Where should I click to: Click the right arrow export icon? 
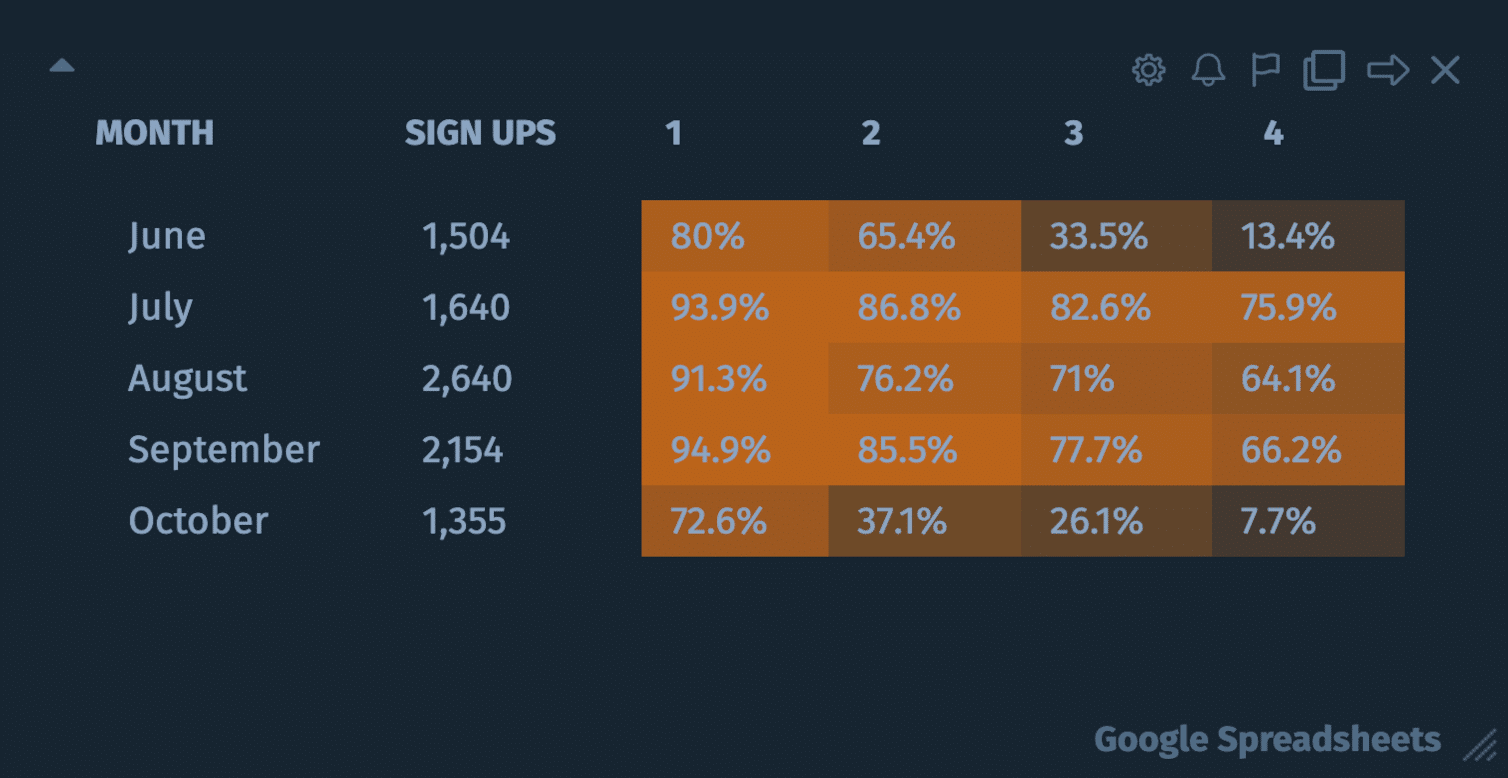tap(1388, 70)
